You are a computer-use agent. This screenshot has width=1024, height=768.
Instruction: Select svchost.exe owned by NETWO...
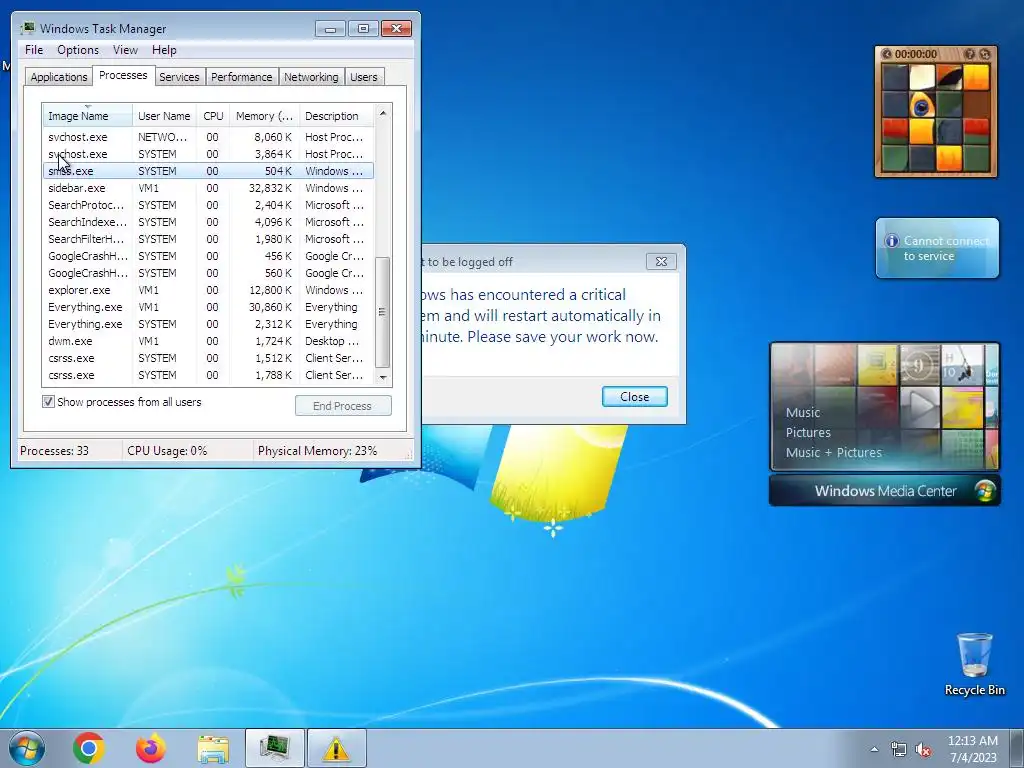coord(208,137)
